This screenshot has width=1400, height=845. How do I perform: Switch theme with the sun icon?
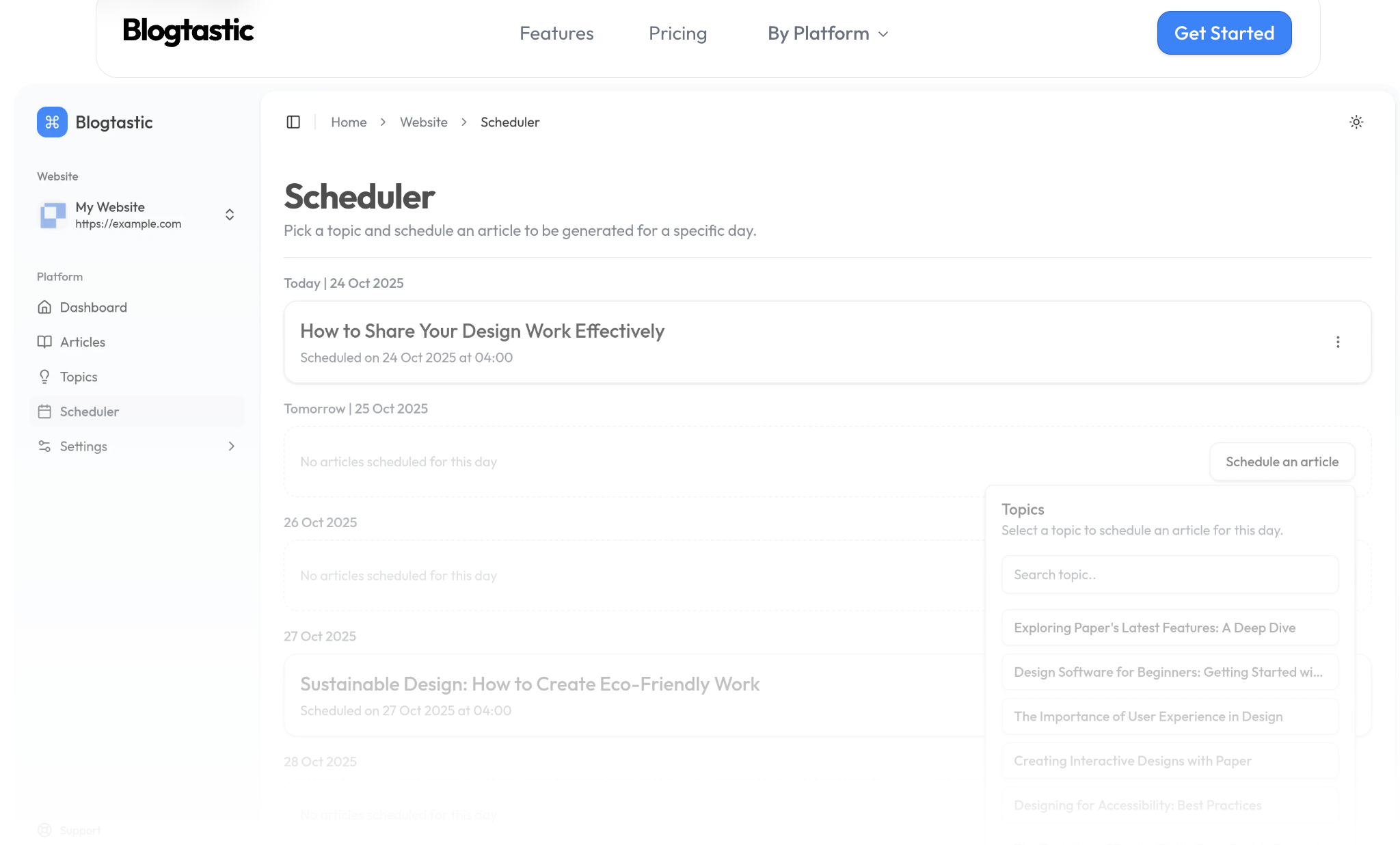[1356, 122]
